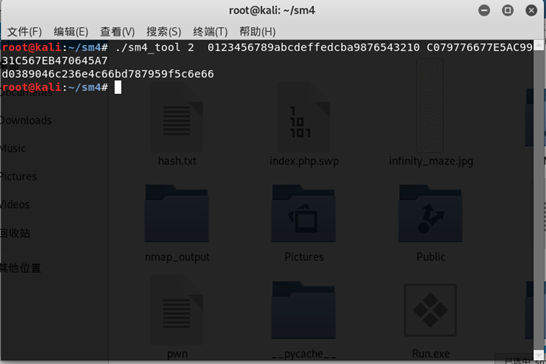Click the nmap_output folder name label
This screenshot has height=364, width=546.
click(177, 257)
